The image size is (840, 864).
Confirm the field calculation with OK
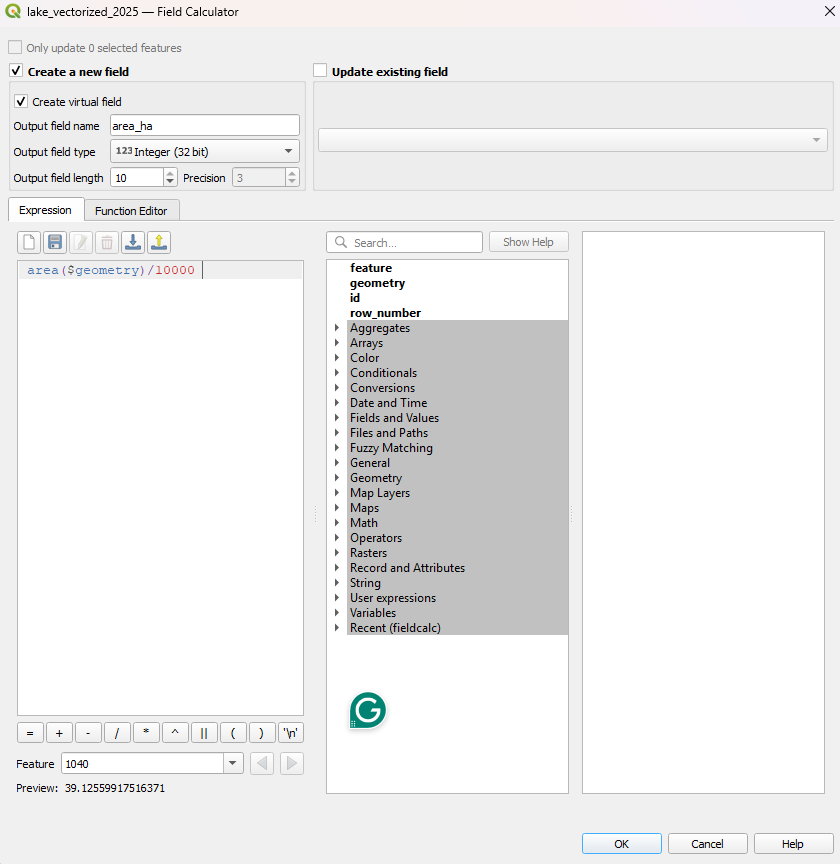(x=622, y=844)
